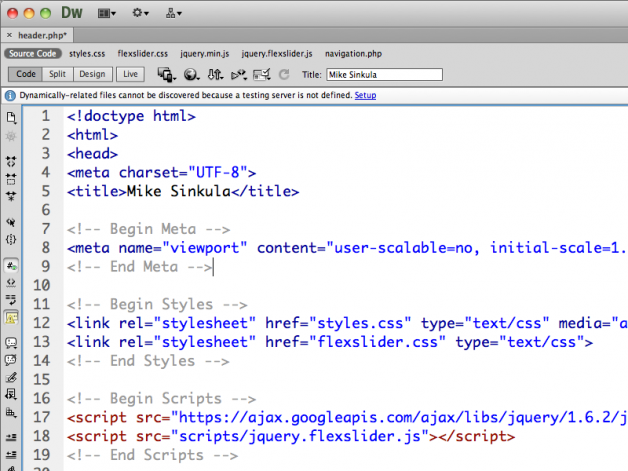Open related file styles.css
This screenshot has width=628, height=471.
coord(87,54)
